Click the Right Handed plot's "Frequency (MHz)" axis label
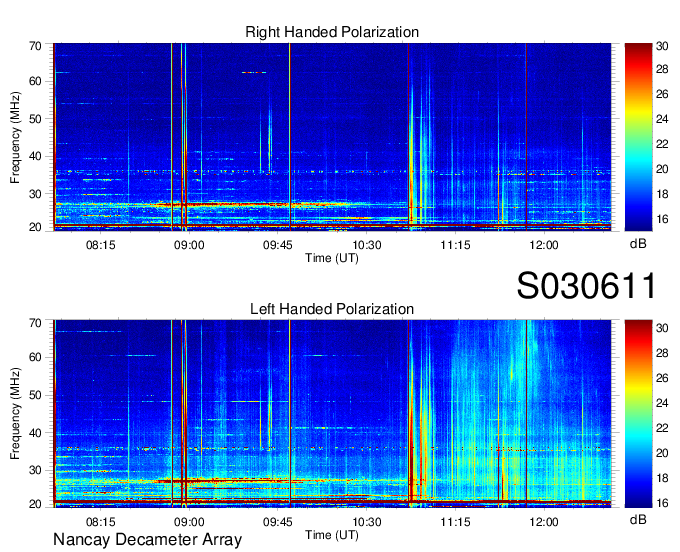Screen dimensions: 680x552 15,137
